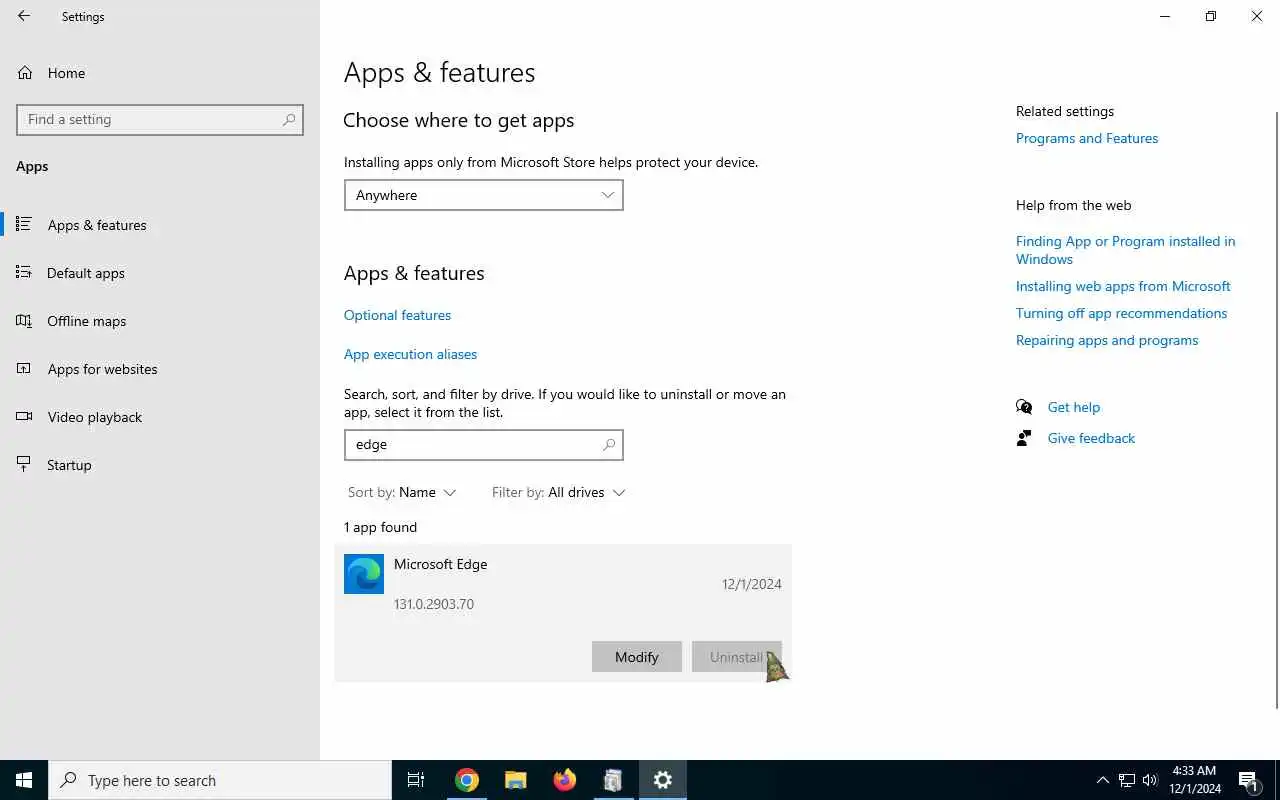
Task: Click the Uninstall button for Microsoft Edge
Action: pyautogui.click(x=737, y=657)
